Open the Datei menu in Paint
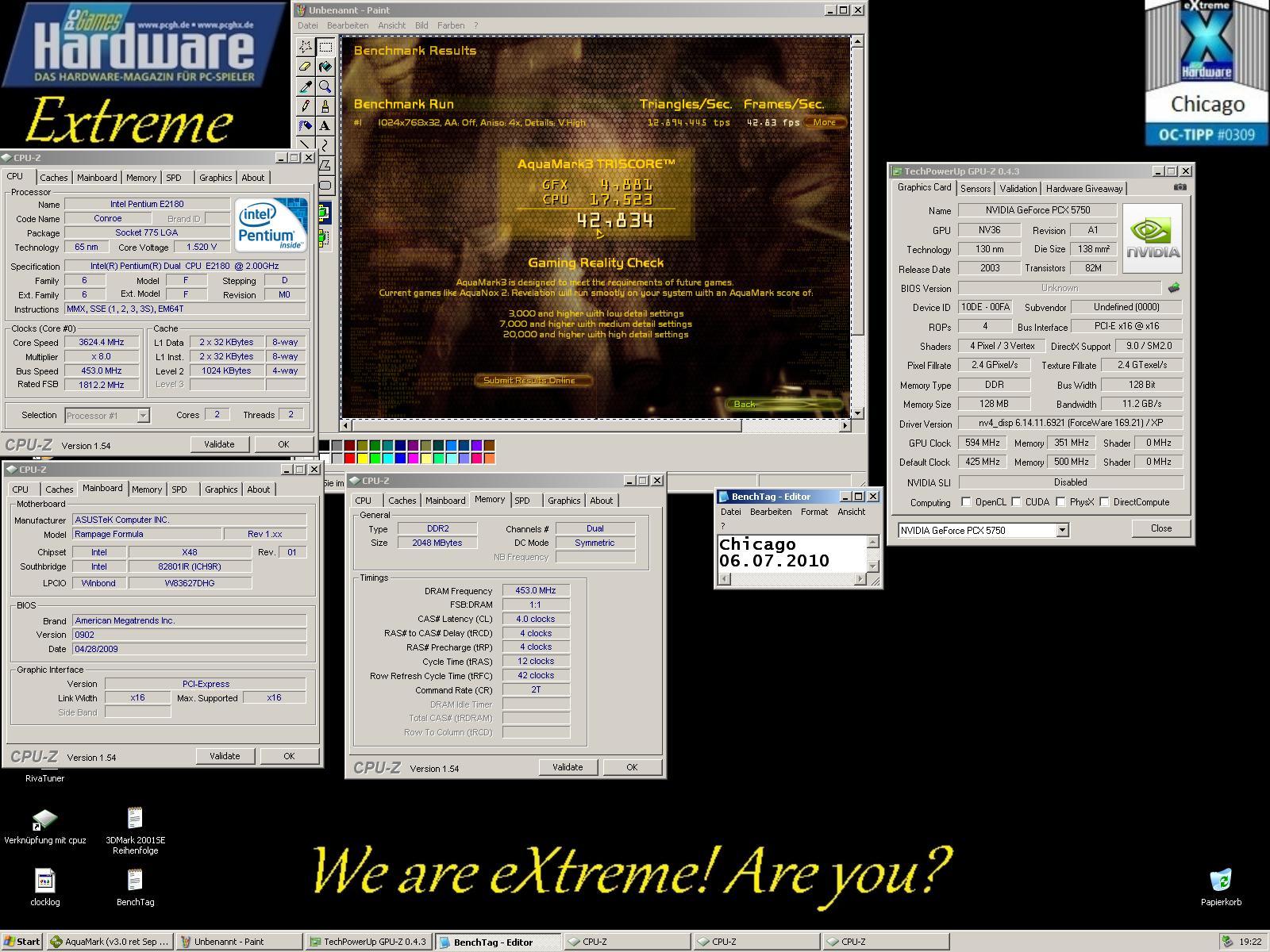The image size is (1270, 952). [x=307, y=25]
